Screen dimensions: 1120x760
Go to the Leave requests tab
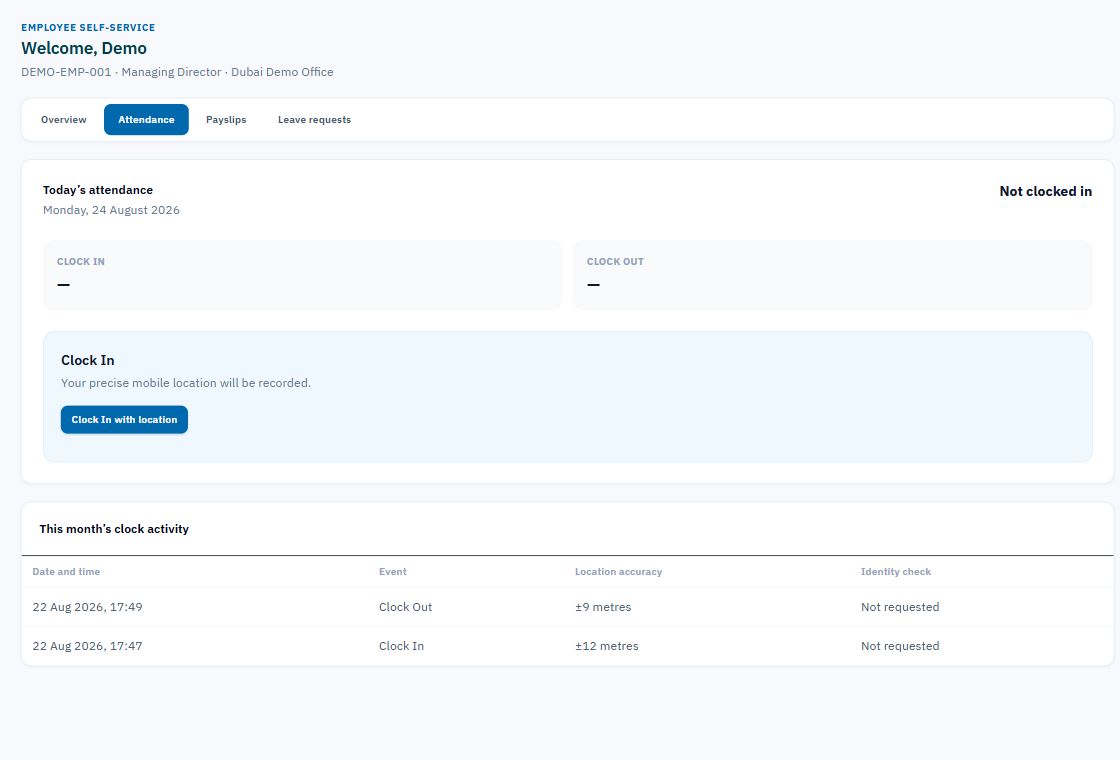click(x=314, y=119)
